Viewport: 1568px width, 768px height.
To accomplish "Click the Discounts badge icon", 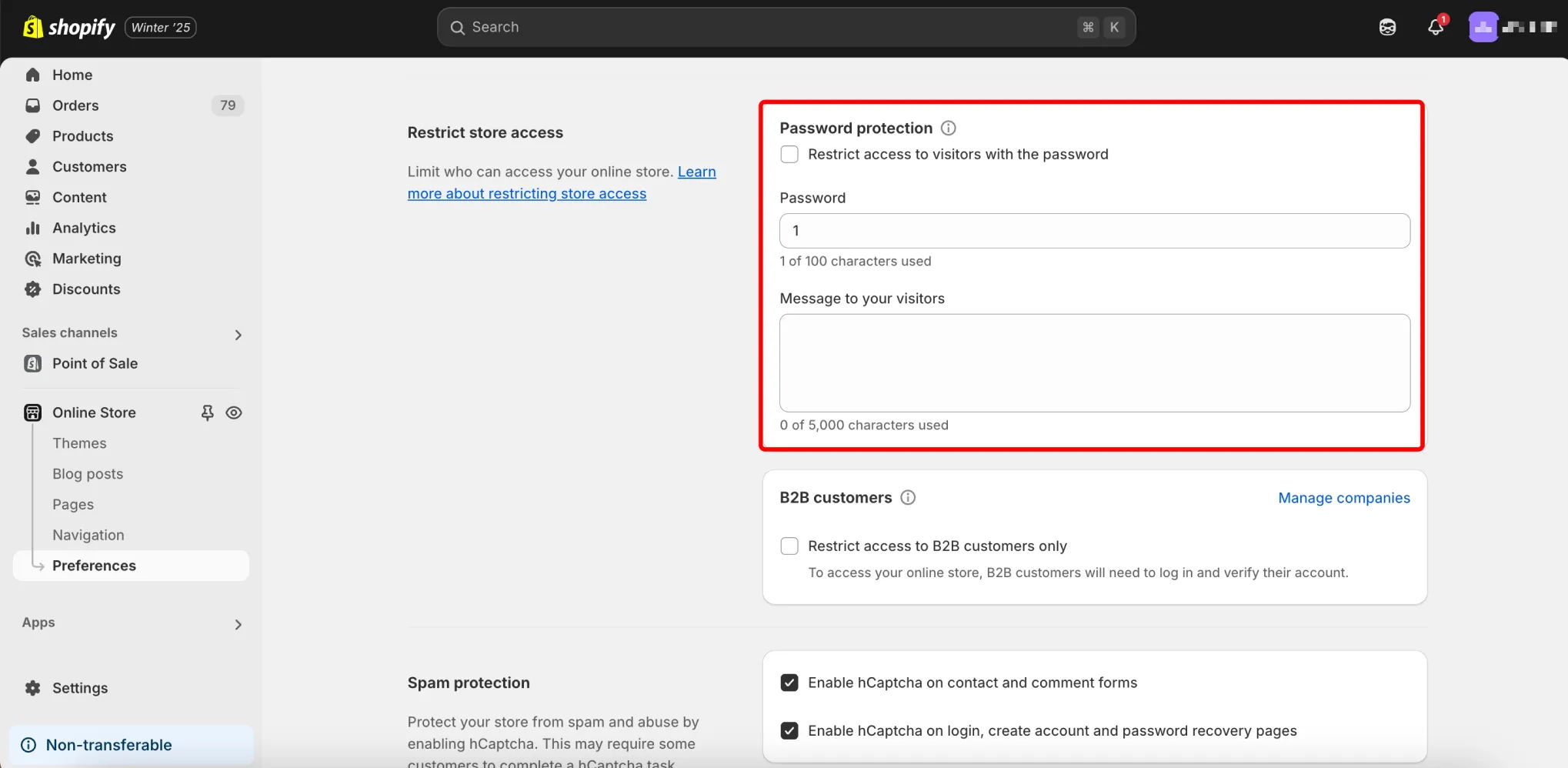I will 32,289.
